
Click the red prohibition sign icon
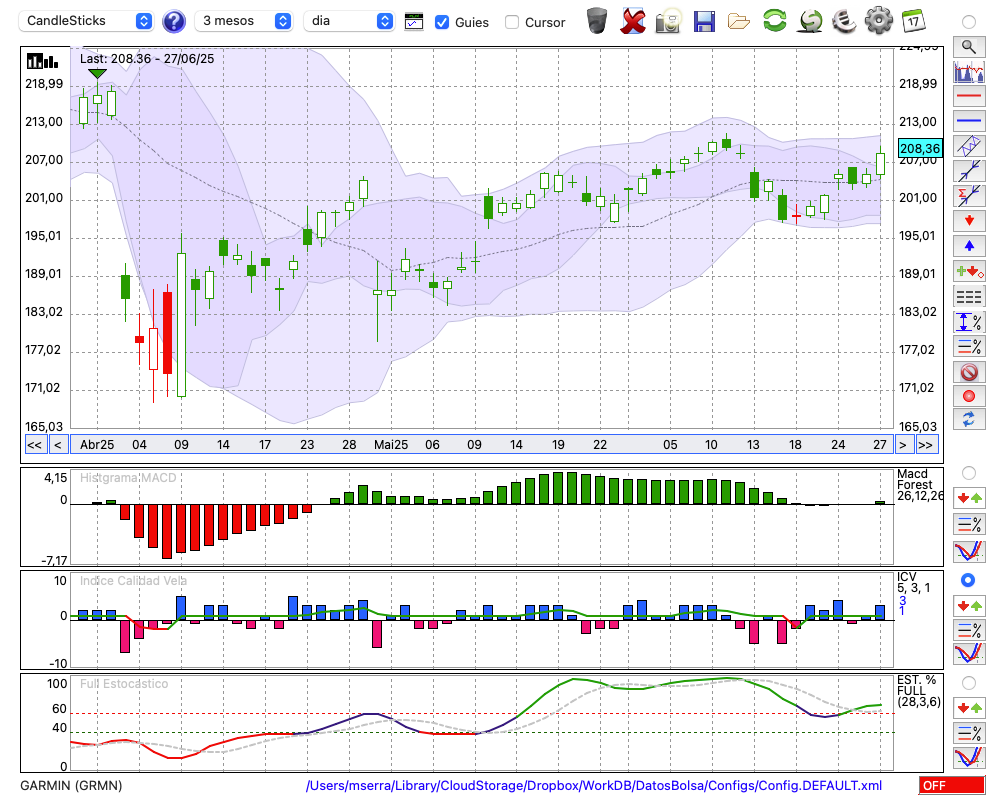click(x=969, y=371)
